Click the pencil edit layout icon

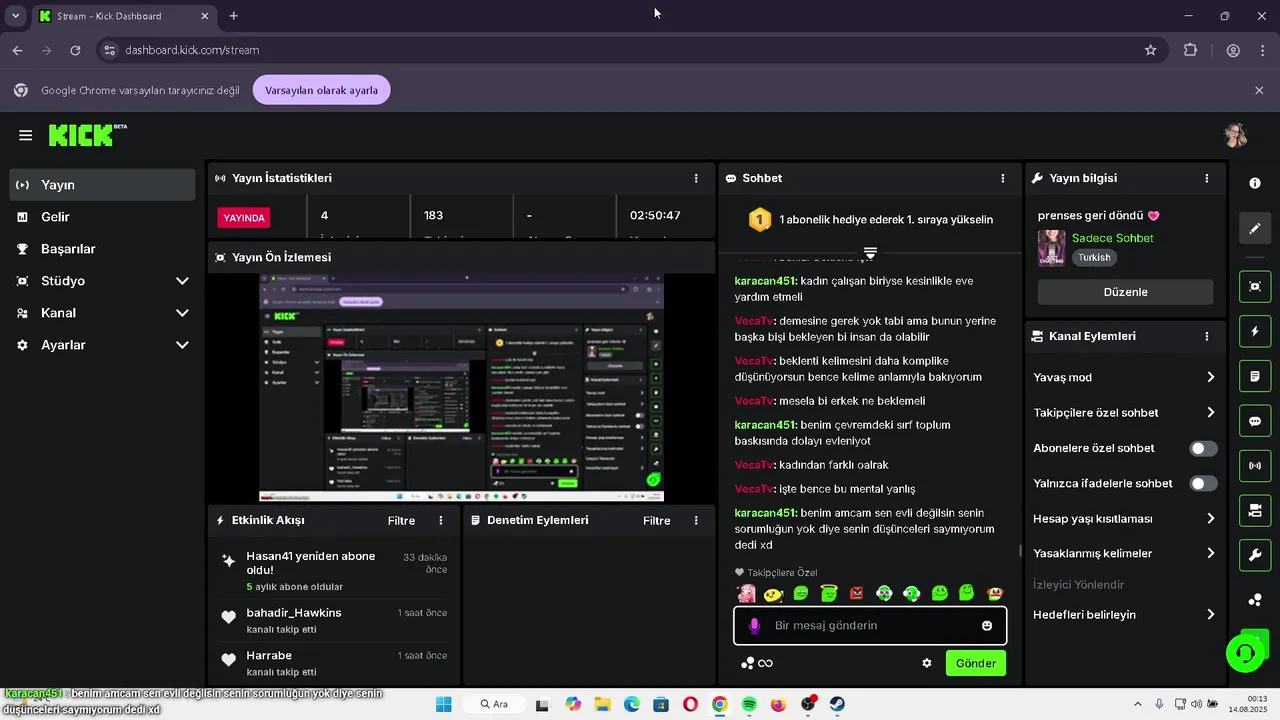(1255, 229)
